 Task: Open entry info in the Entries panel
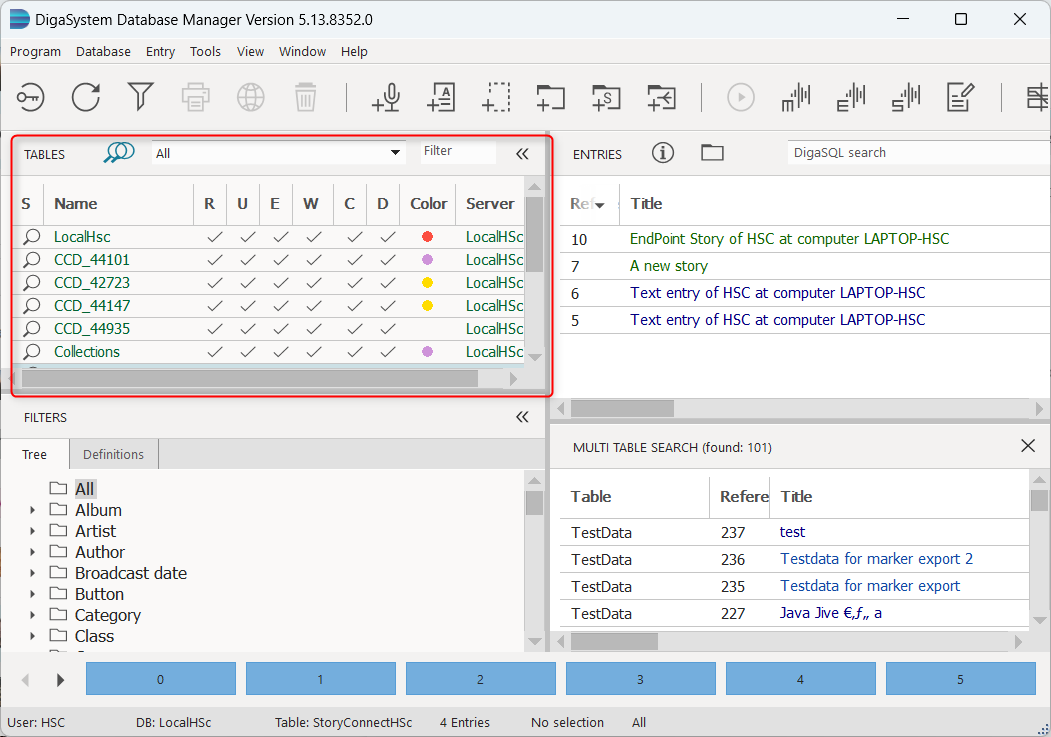[x=663, y=153]
